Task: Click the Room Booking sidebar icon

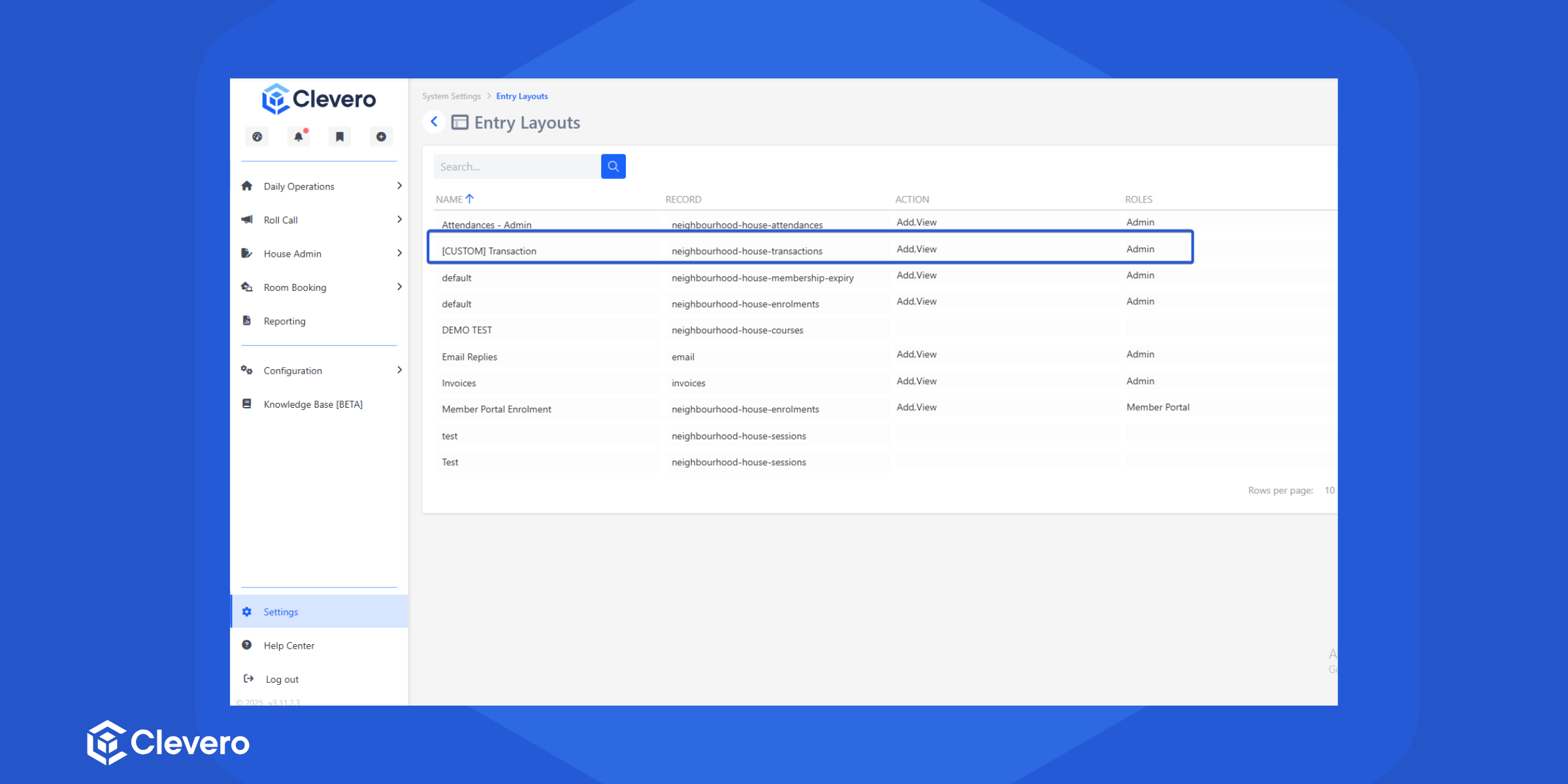Action: (x=247, y=287)
